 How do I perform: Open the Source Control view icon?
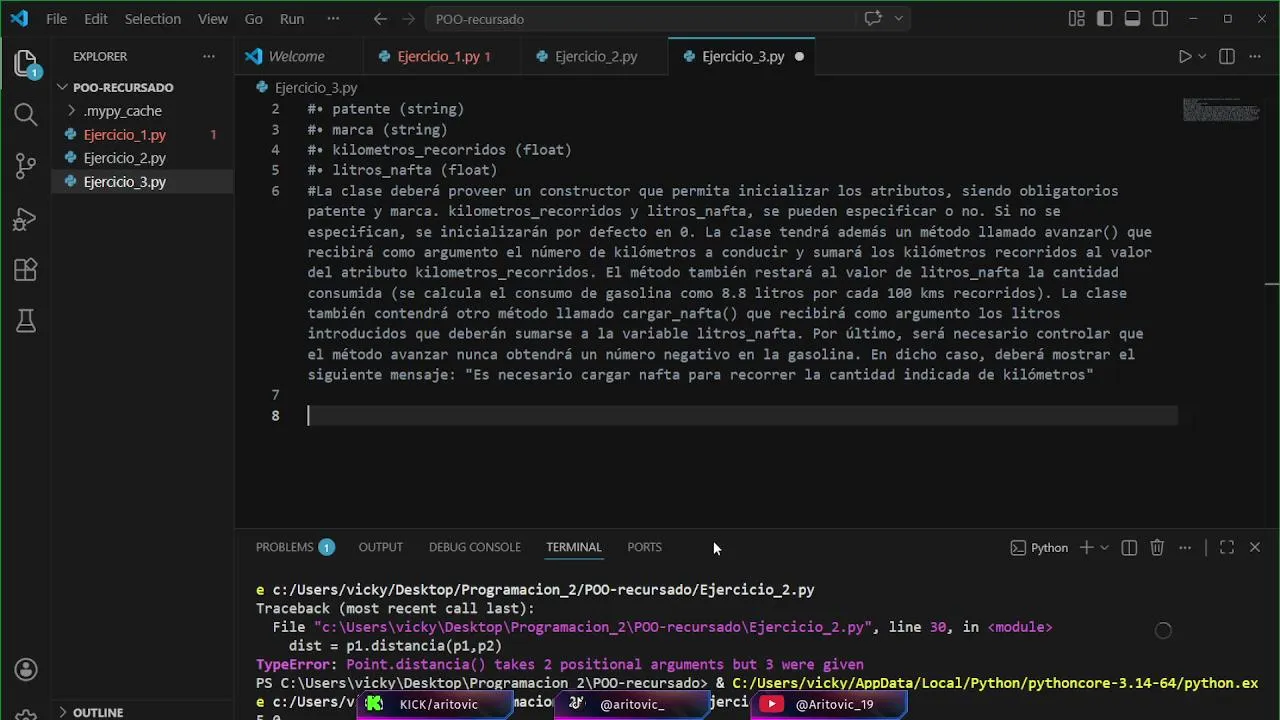coord(26,166)
